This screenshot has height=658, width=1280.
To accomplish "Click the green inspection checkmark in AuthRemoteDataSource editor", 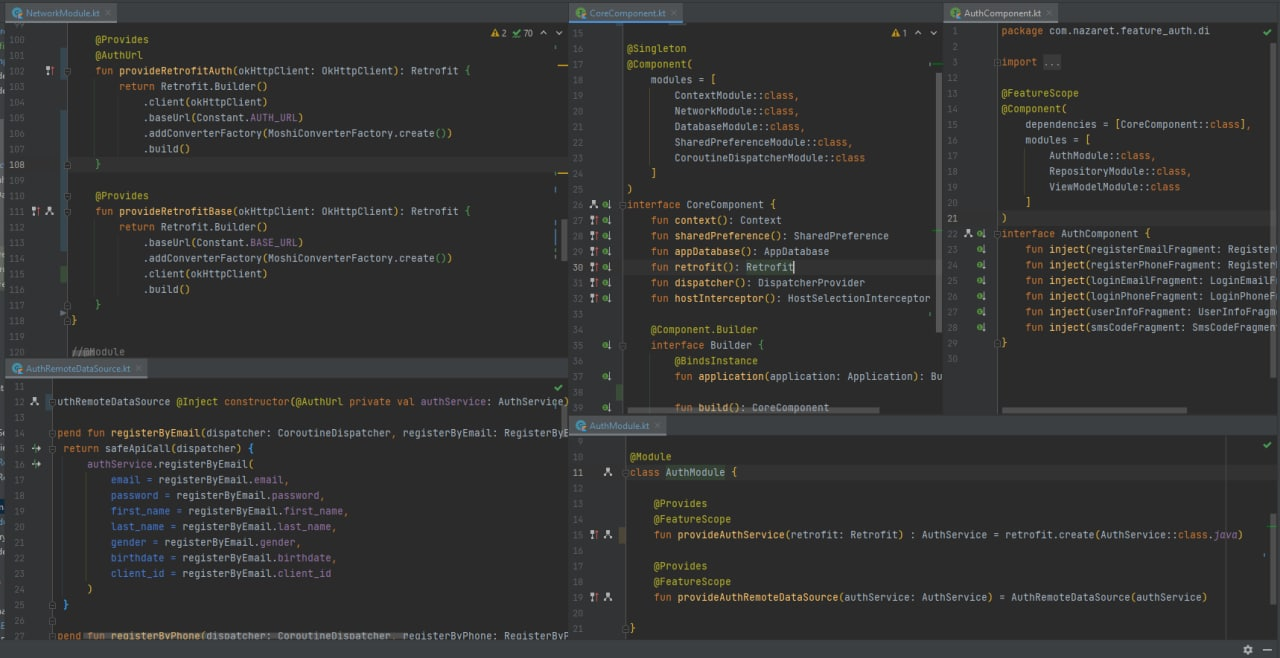I will [558, 386].
